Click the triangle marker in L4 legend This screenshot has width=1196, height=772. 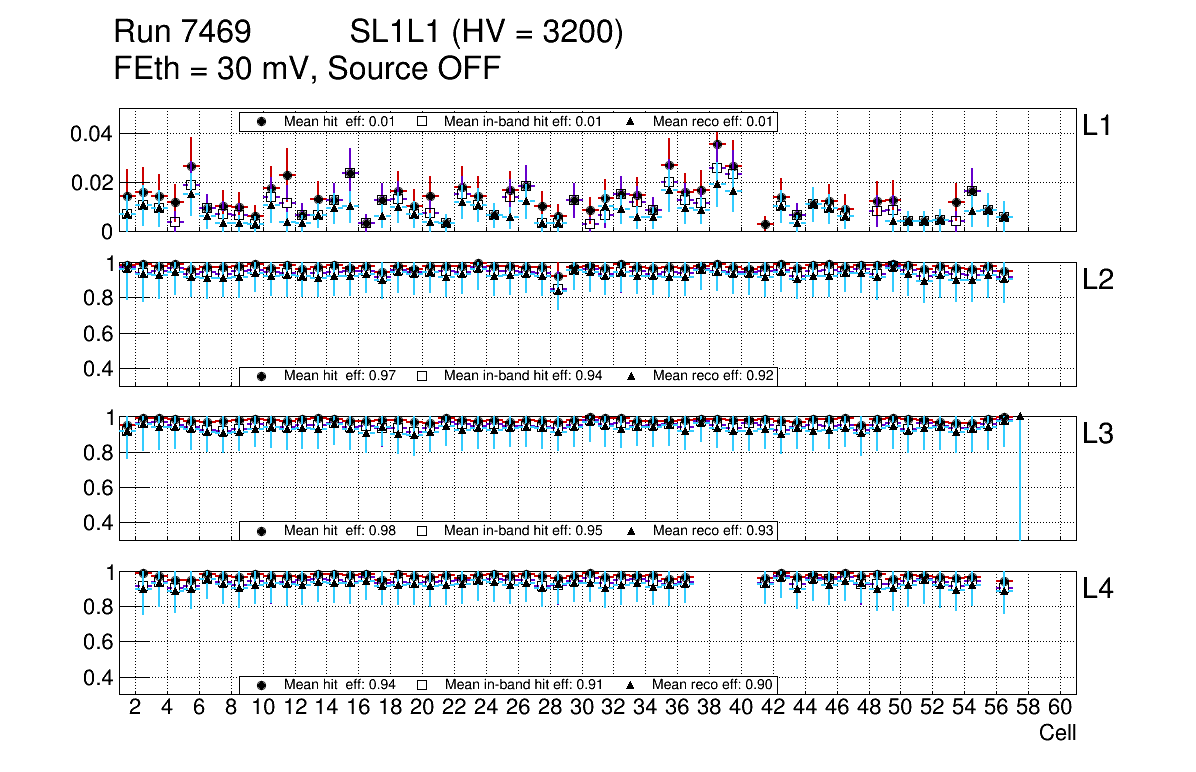point(631,685)
